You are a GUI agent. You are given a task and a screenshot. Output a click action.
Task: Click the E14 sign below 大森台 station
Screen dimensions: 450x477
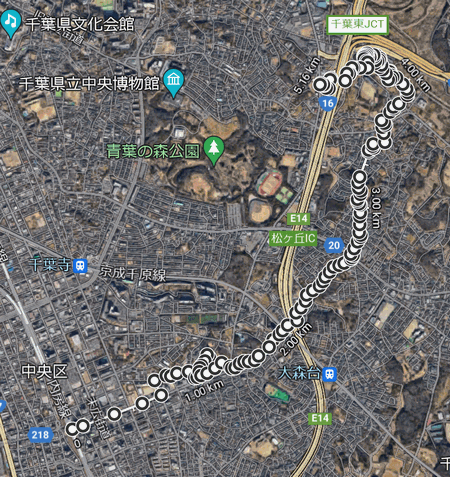click(320, 418)
